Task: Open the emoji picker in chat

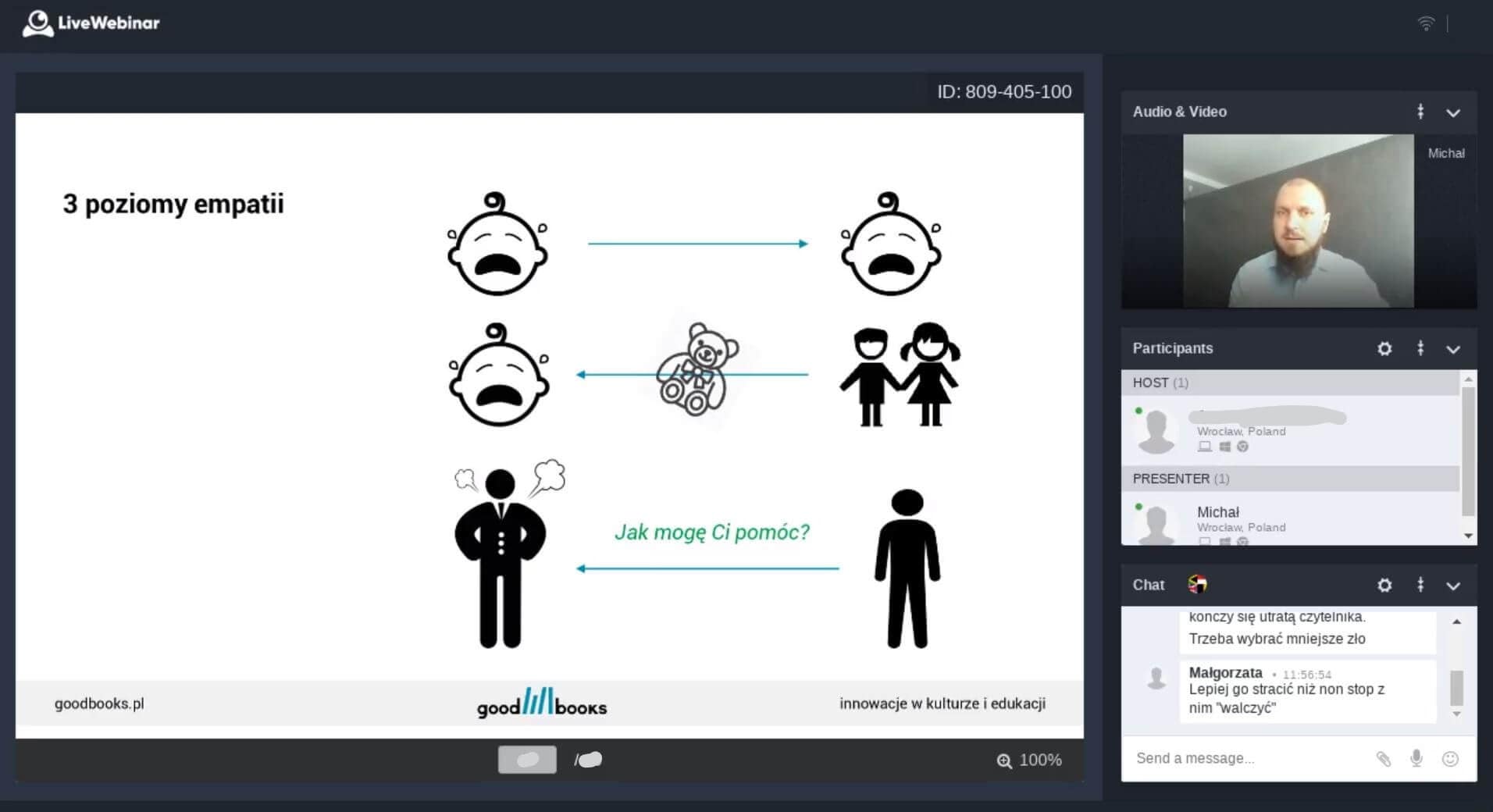Action: pos(1450,759)
